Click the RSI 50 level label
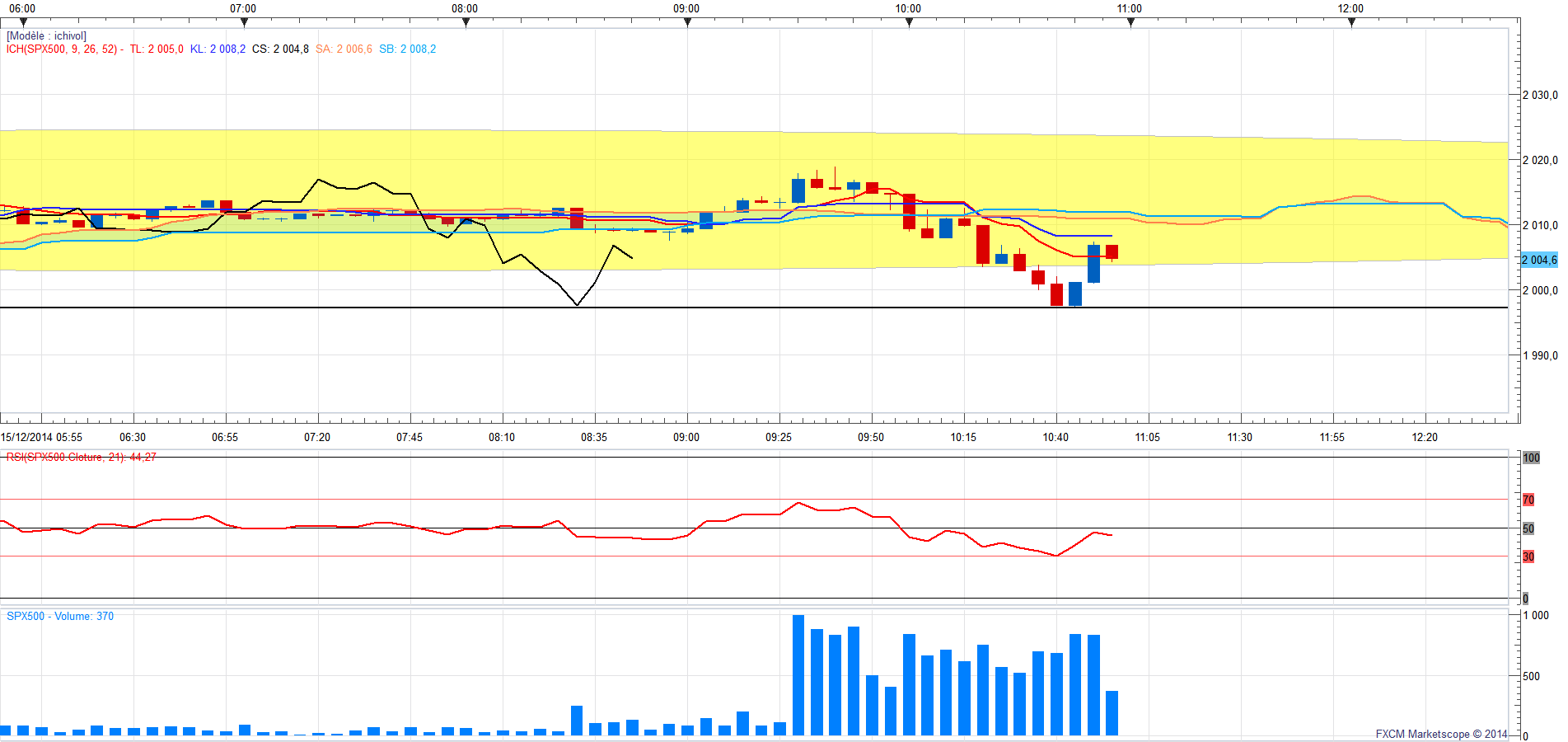 (x=1528, y=528)
